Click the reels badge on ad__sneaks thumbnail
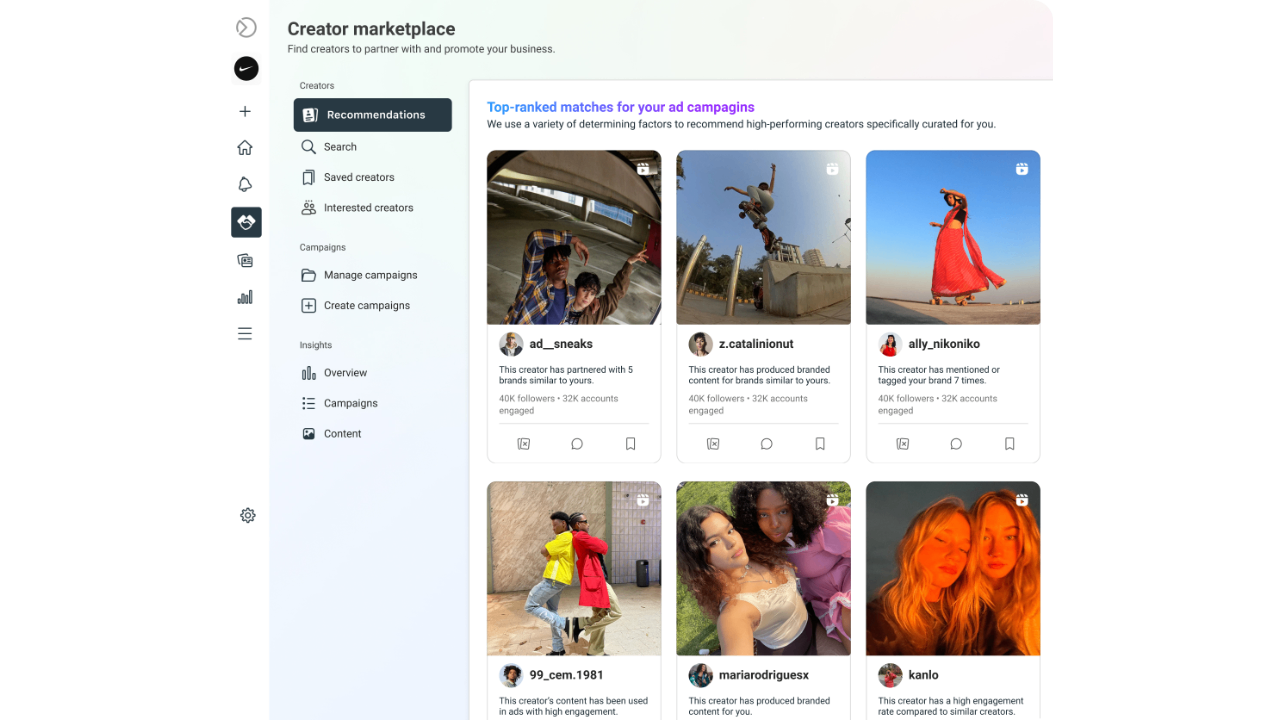The height and width of the screenshot is (720, 1280). (643, 169)
